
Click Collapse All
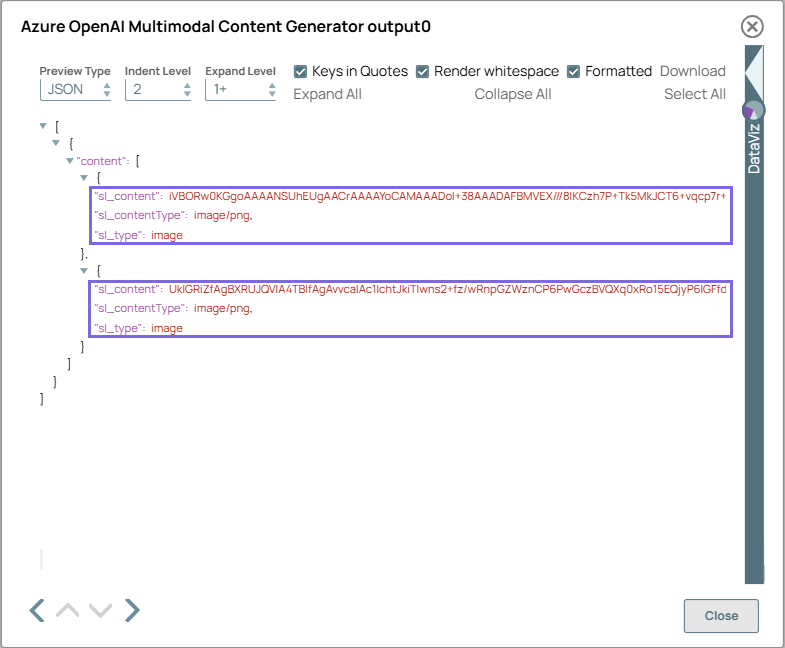(513, 94)
